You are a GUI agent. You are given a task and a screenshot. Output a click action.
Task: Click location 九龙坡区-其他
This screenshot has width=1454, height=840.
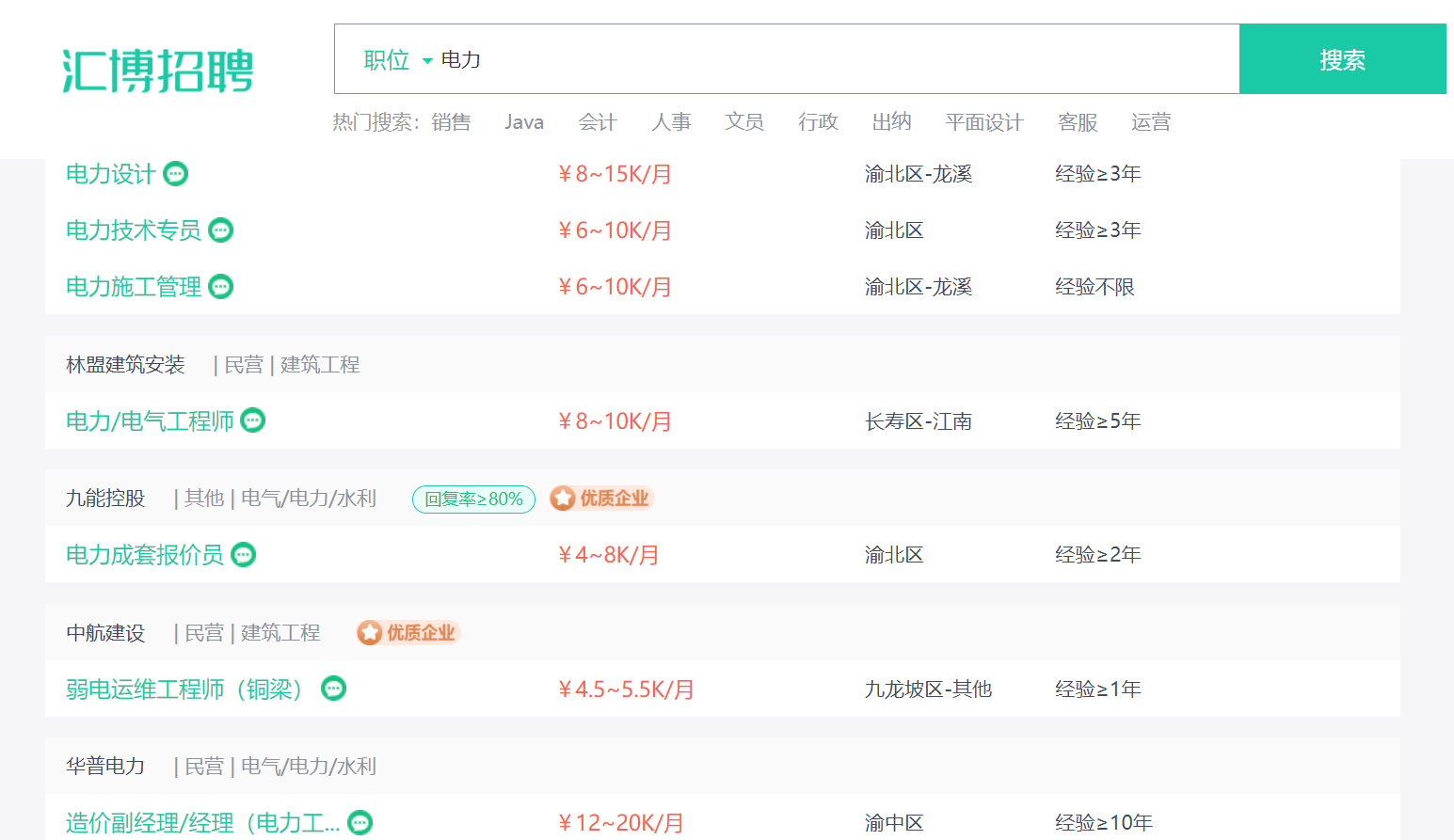pyautogui.click(x=929, y=689)
